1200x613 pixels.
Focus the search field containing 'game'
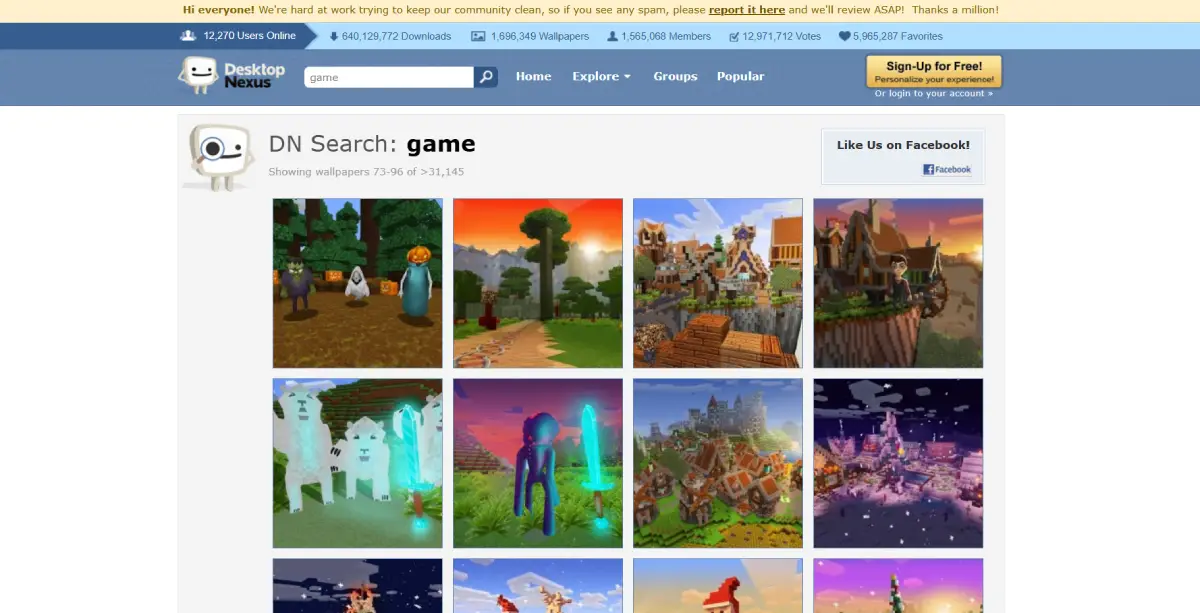pyautogui.click(x=389, y=77)
